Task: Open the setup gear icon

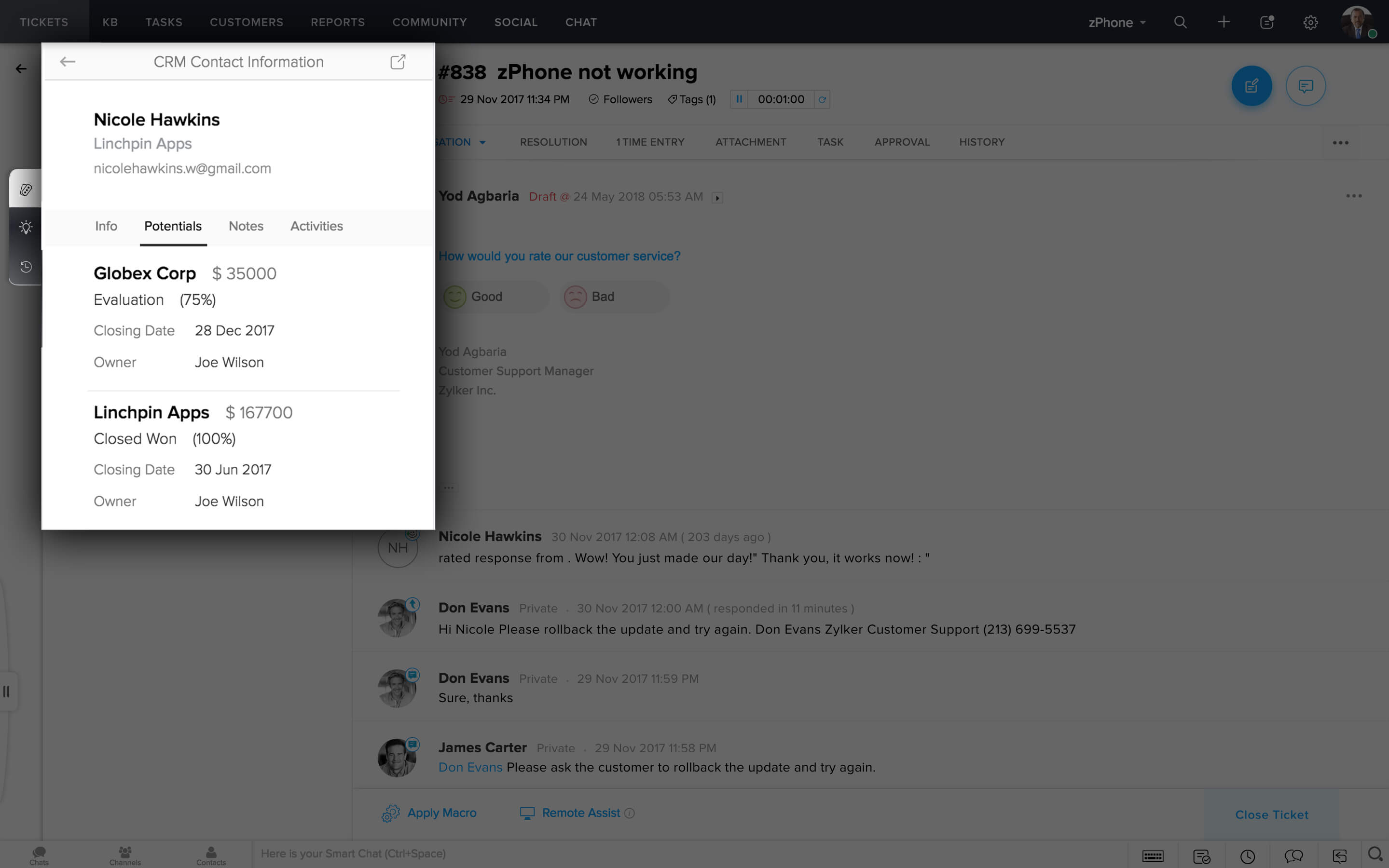Action: tap(1310, 22)
